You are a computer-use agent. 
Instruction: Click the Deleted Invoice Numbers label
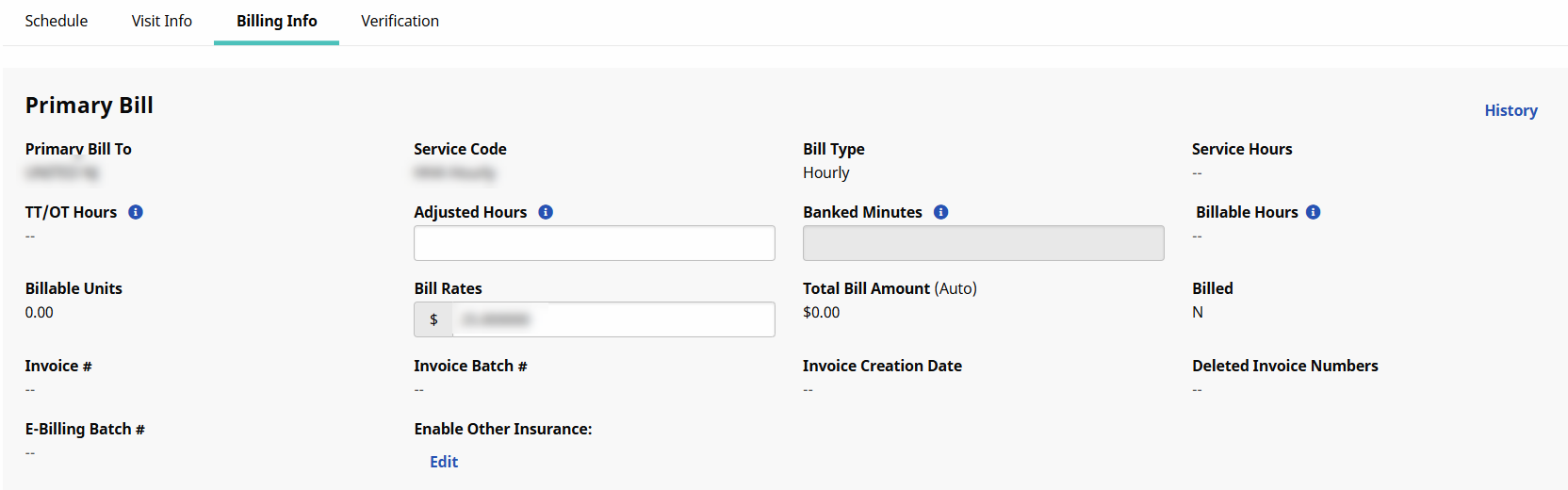click(1284, 366)
